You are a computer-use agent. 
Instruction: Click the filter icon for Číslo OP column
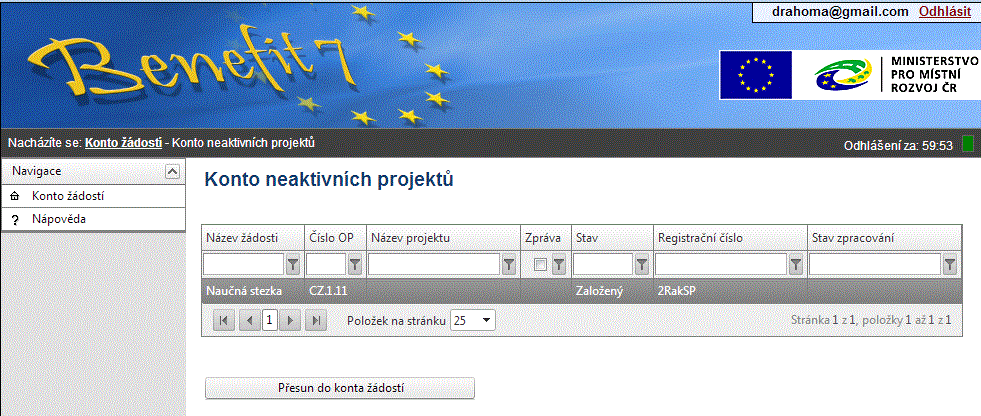(x=355, y=265)
